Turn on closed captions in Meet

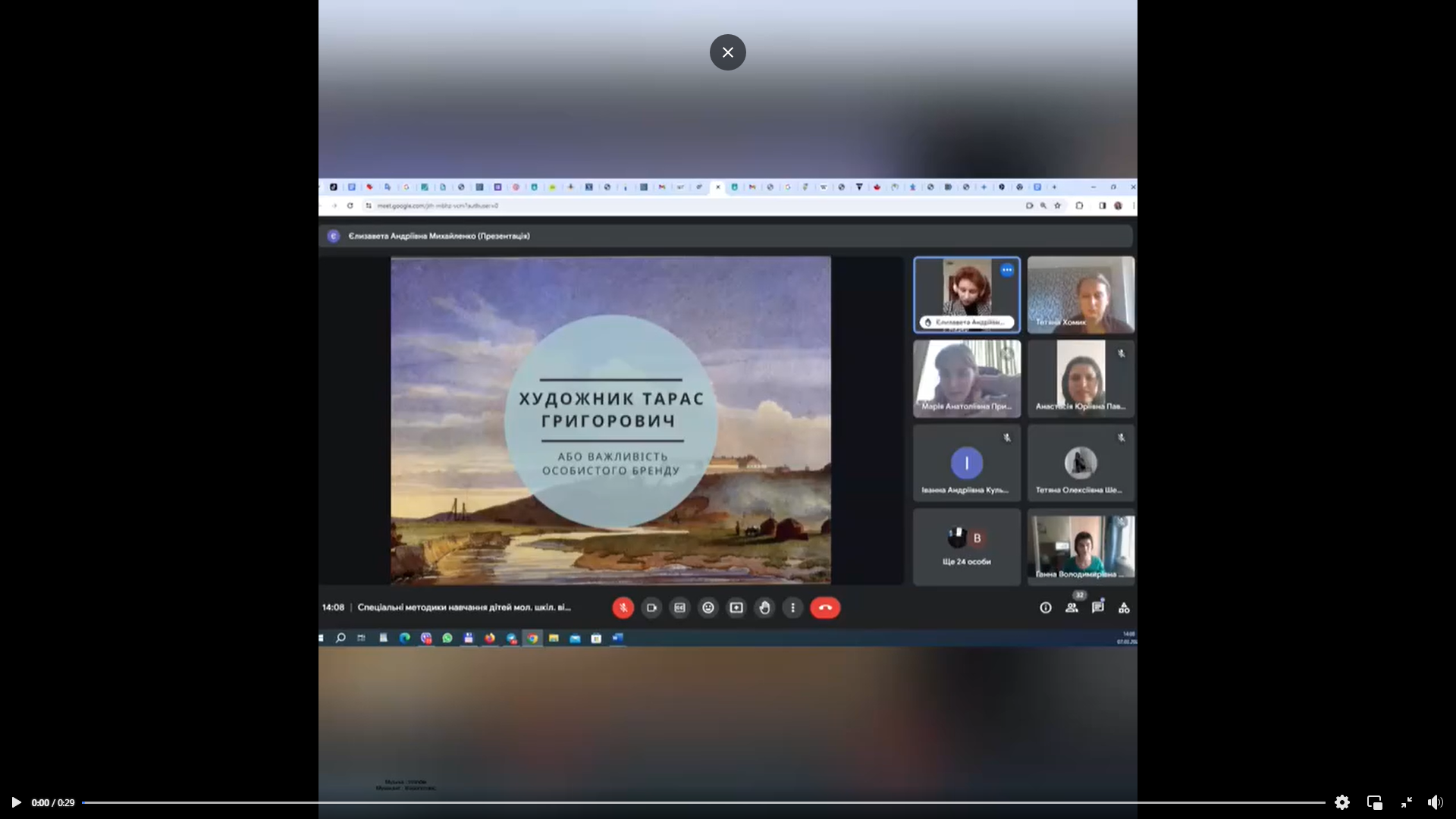[679, 607]
